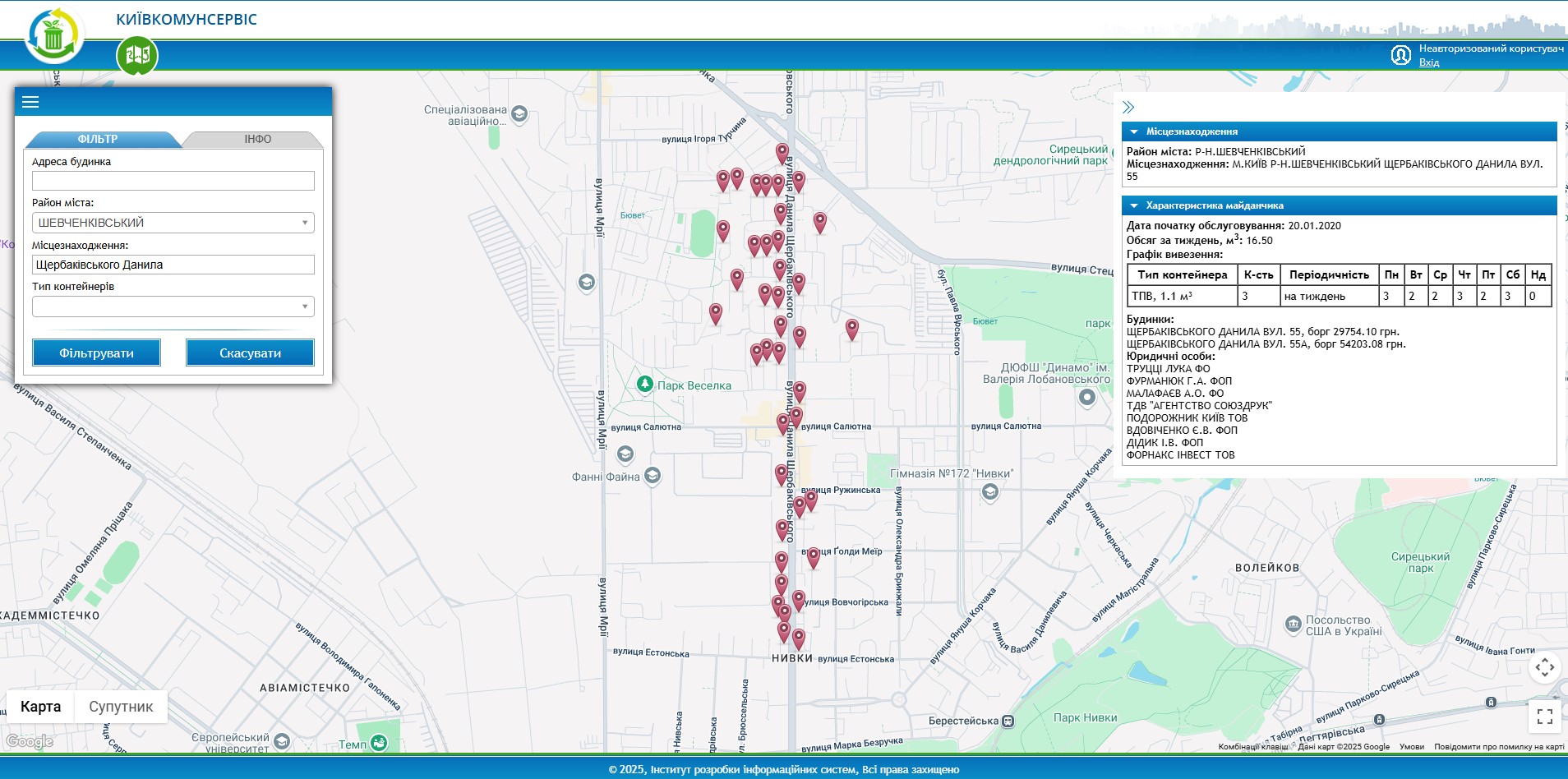Collapse the right info panel with double chevron
Viewport: 1568px width, 779px height.
coord(1128,107)
